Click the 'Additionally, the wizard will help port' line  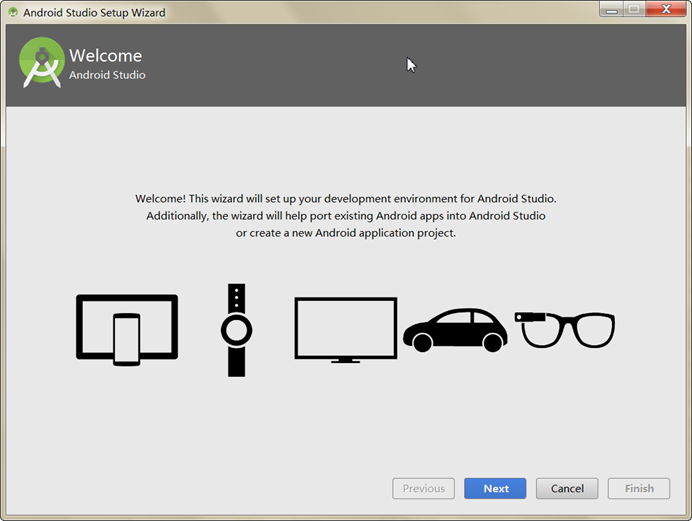345,216
